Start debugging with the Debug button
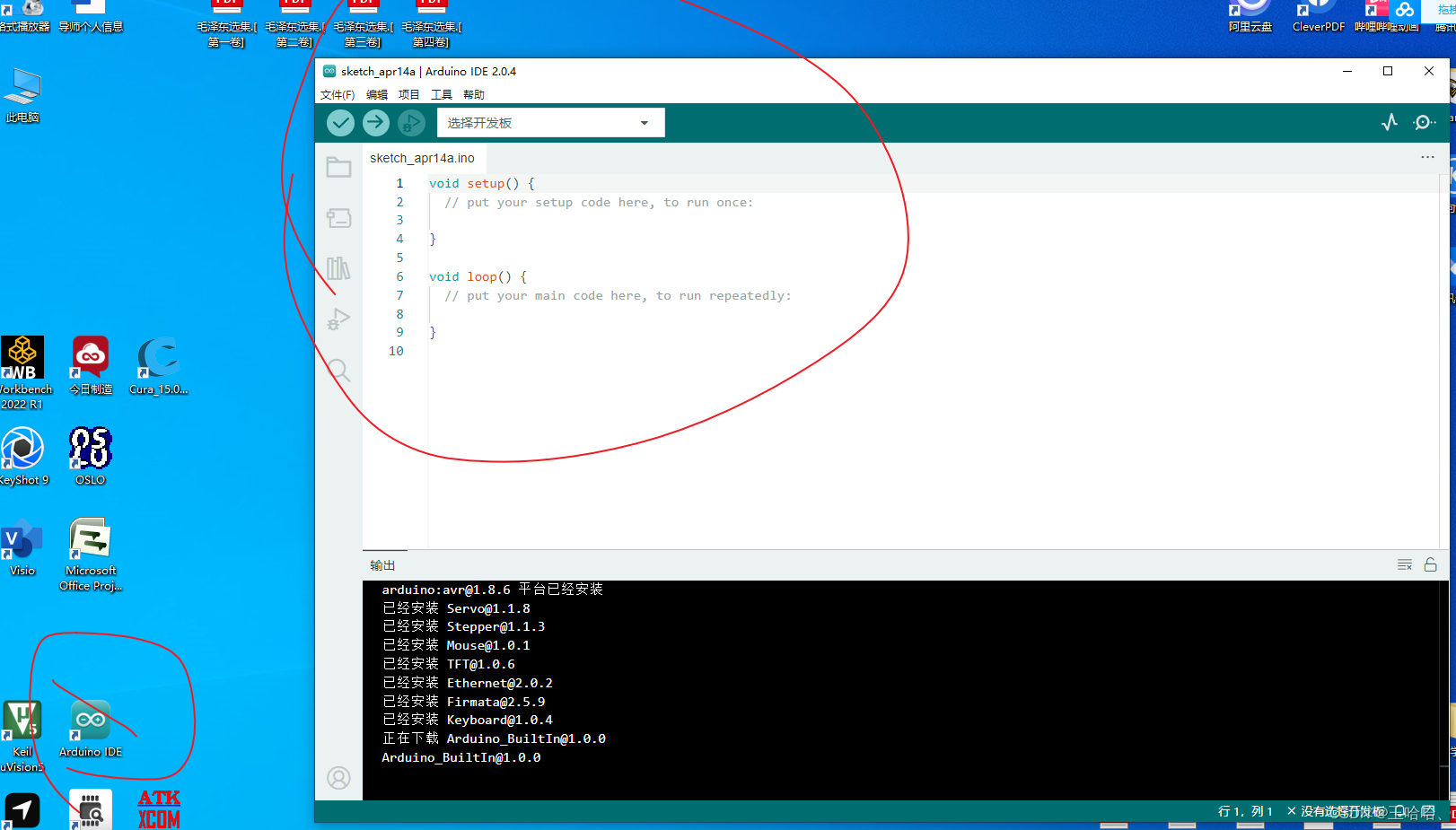 click(x=412, y=123)
